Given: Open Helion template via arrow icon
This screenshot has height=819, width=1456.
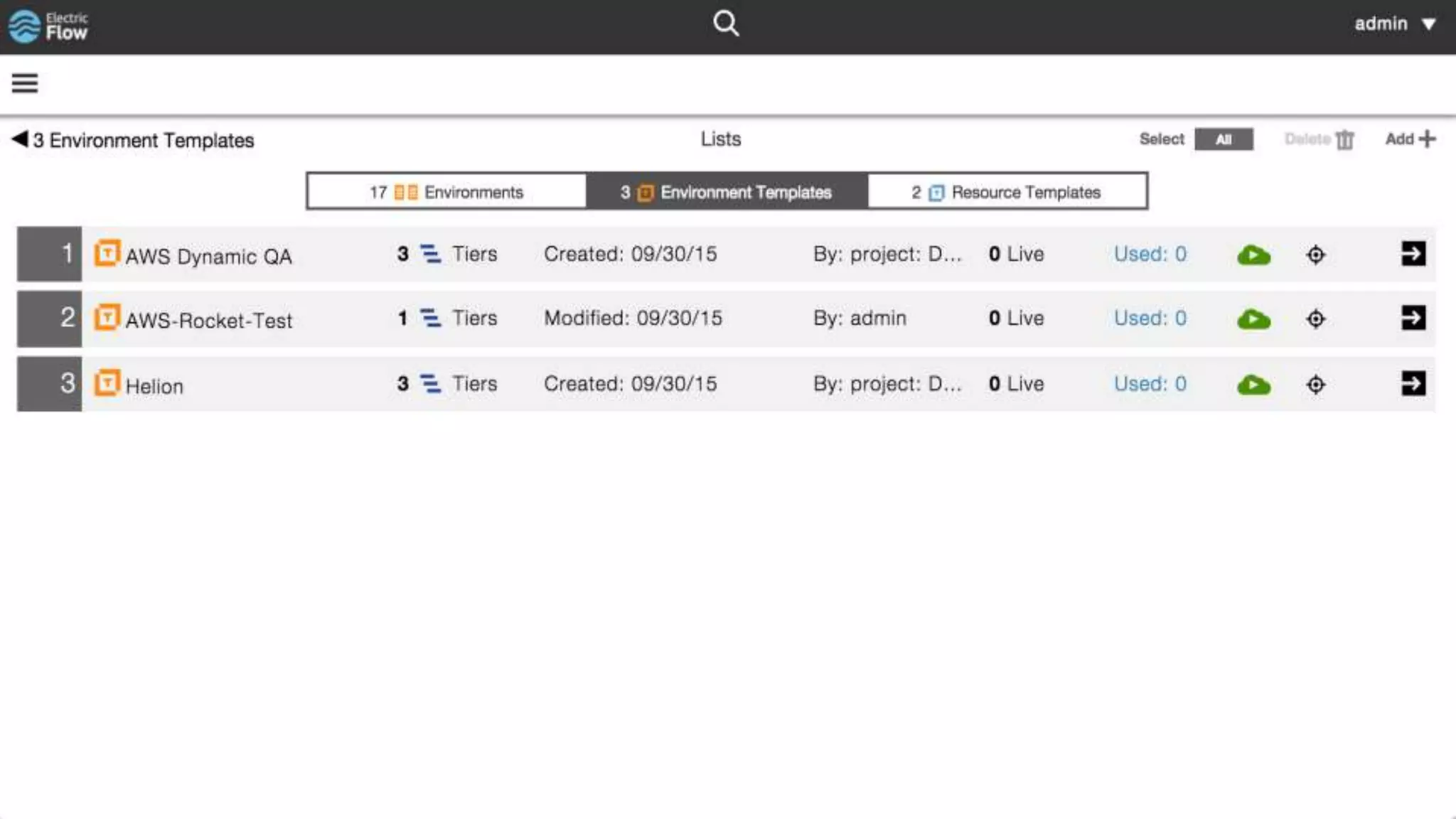Looking at the screenshot, I should 1413,384.
